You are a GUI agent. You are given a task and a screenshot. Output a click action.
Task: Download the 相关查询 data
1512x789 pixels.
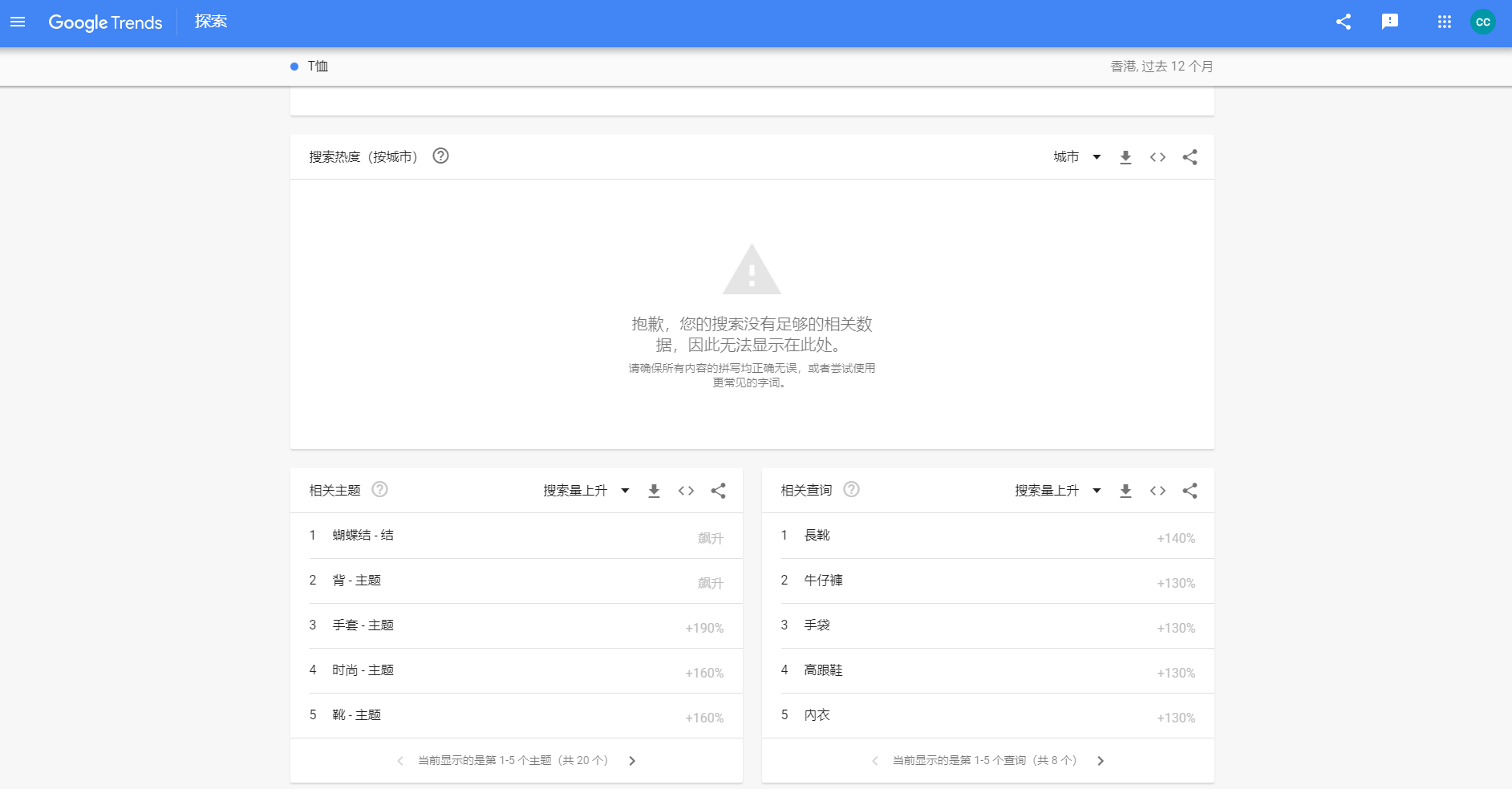[1125, 491]
